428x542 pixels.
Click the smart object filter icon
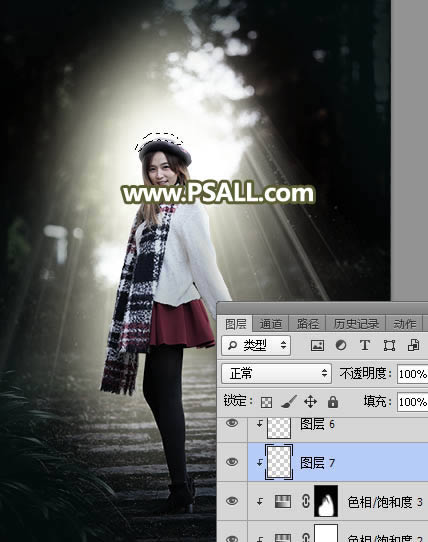tap(413, 345)
